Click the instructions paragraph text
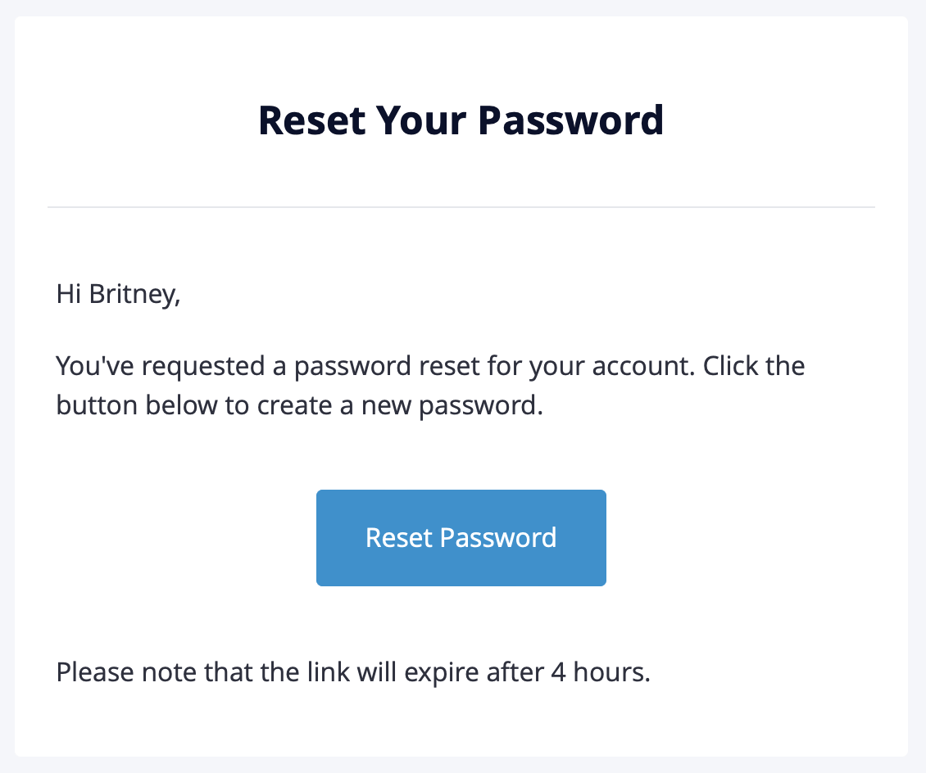The width and height of the screenshot is (926, 773). tap(430, 385)
